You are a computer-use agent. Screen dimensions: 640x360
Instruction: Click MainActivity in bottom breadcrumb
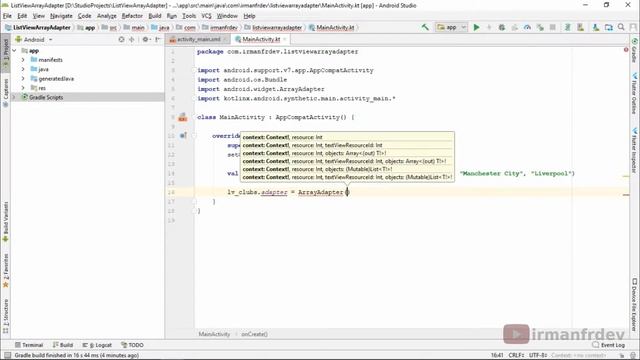[x=214, y=334]
